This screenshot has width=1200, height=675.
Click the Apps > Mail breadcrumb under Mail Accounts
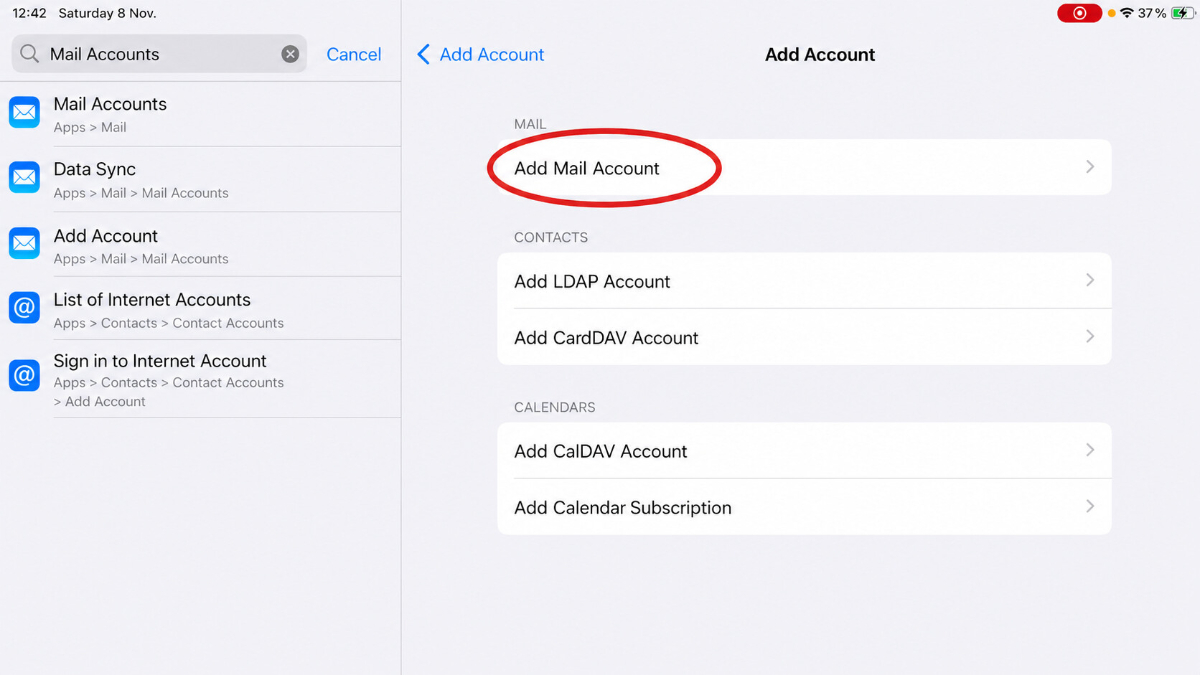click(x=90, y=127)
